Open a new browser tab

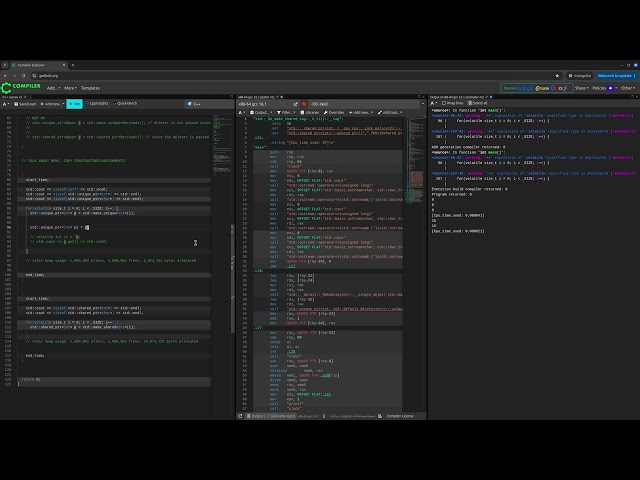(x=73, y=65)
